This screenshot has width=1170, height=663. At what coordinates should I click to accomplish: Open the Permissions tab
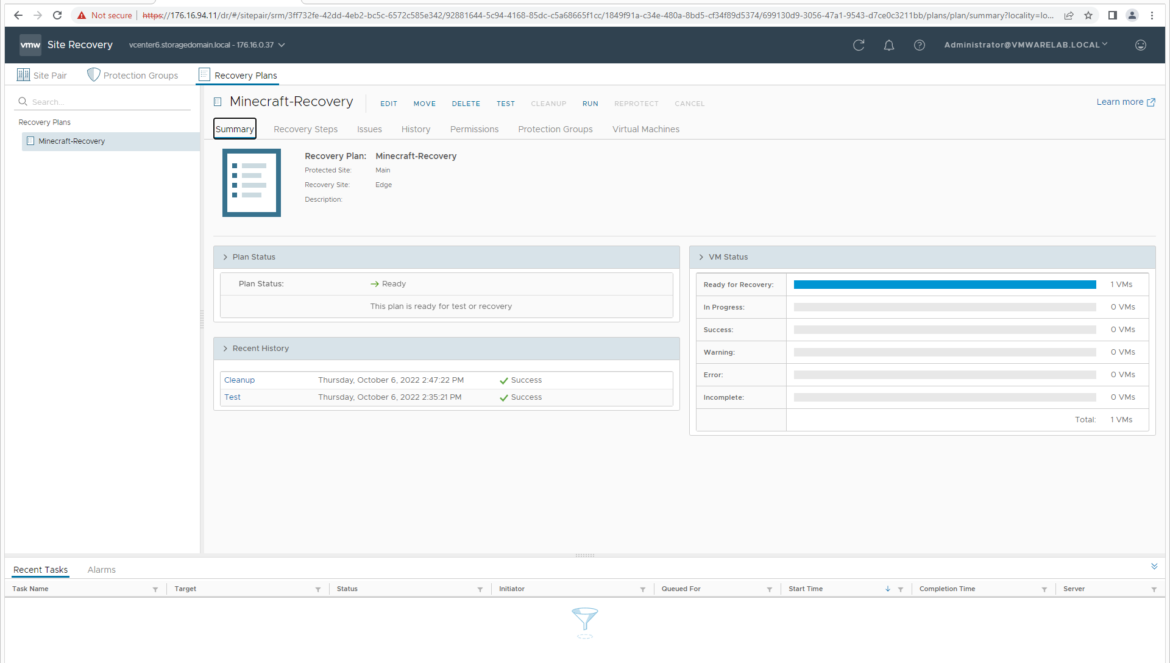[474, 129]
